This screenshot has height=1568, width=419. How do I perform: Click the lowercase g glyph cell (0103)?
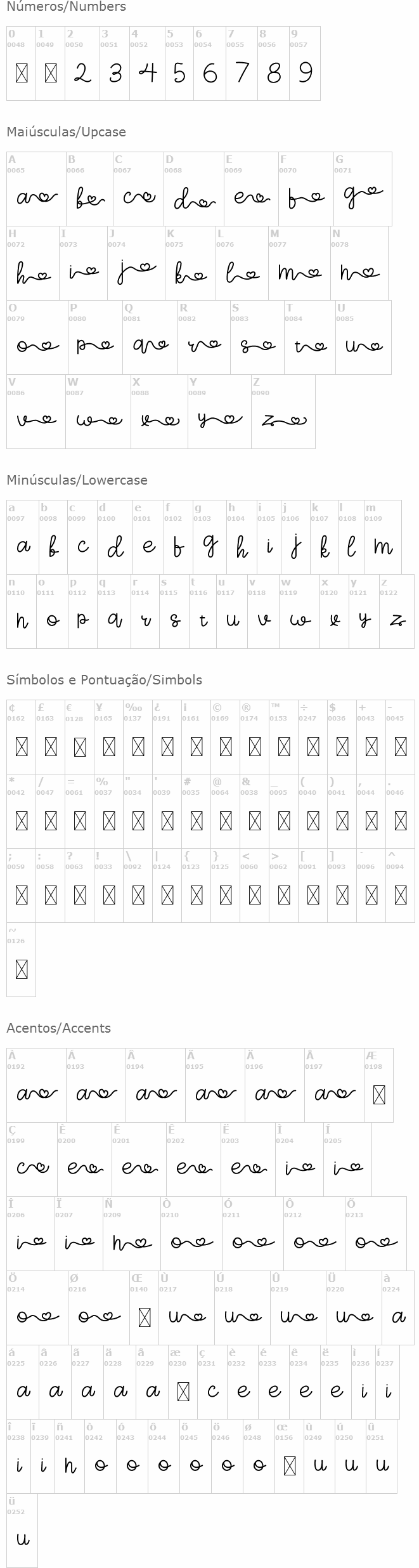coord(210,537)
